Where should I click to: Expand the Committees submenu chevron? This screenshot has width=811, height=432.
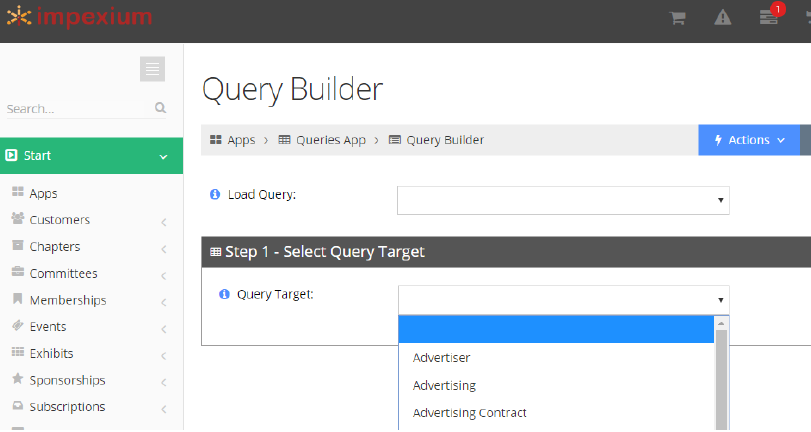(163, 276)
